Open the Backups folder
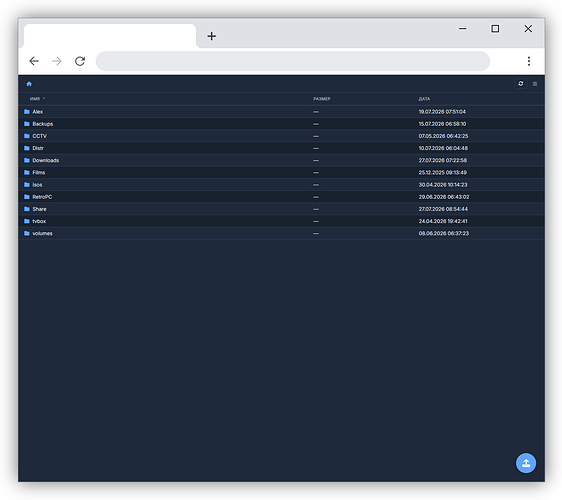 pos(42,124)
